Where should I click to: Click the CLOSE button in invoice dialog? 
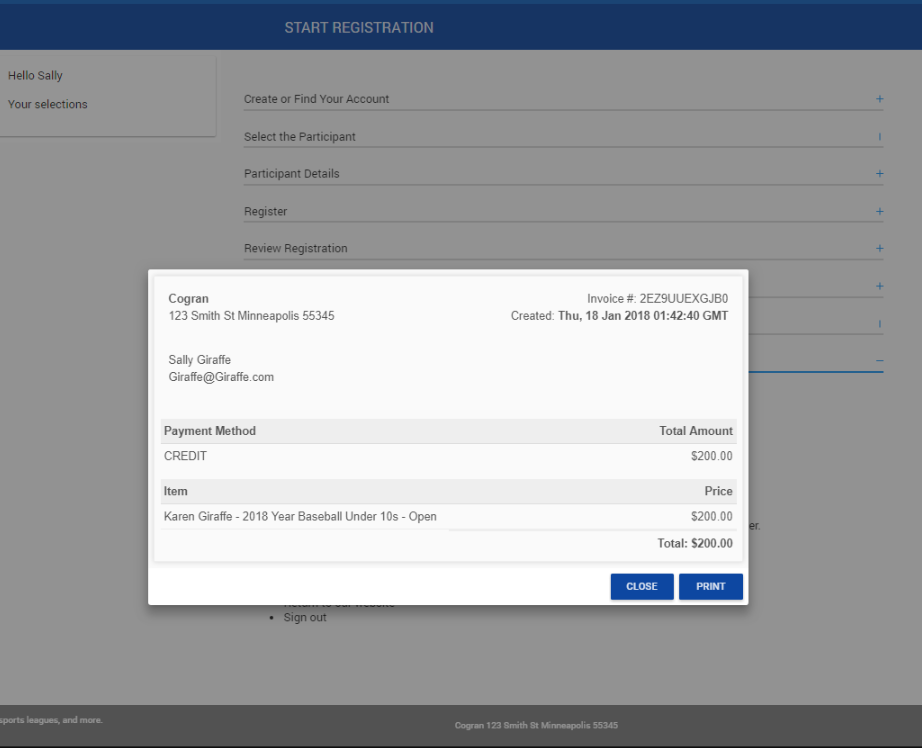point(642,586)
